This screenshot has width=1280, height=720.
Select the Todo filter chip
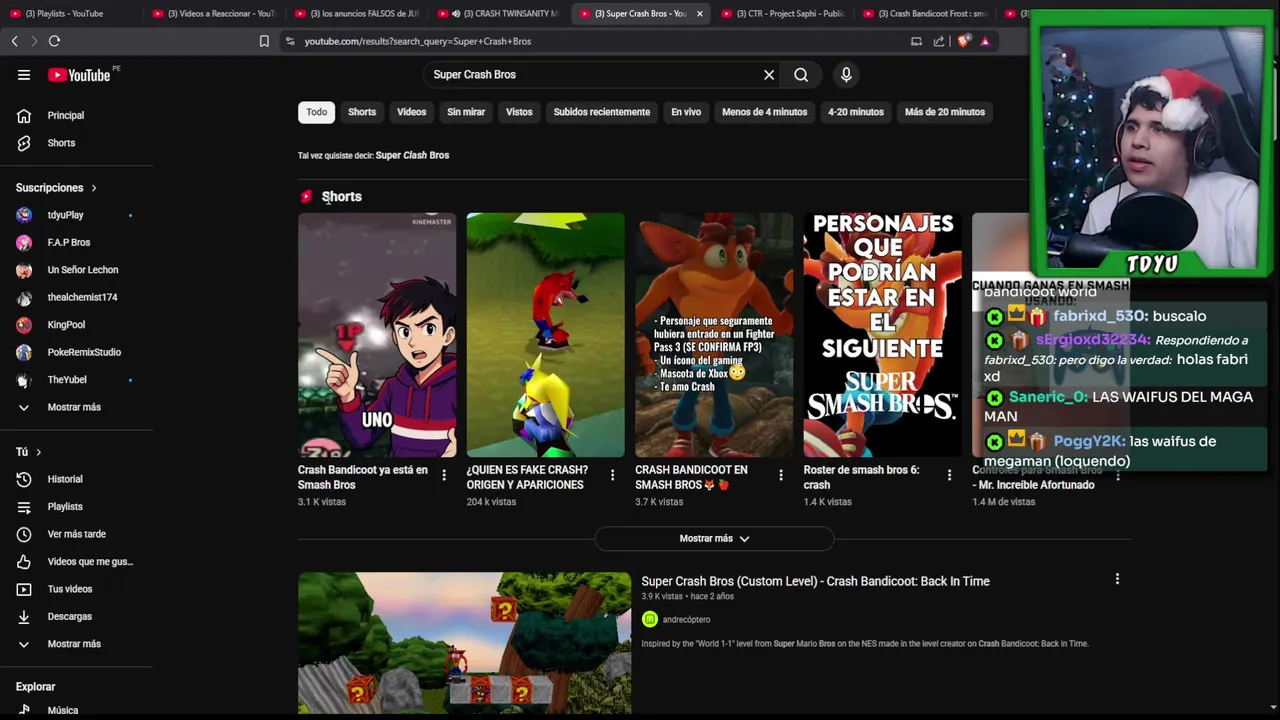(x=316, y=112)
